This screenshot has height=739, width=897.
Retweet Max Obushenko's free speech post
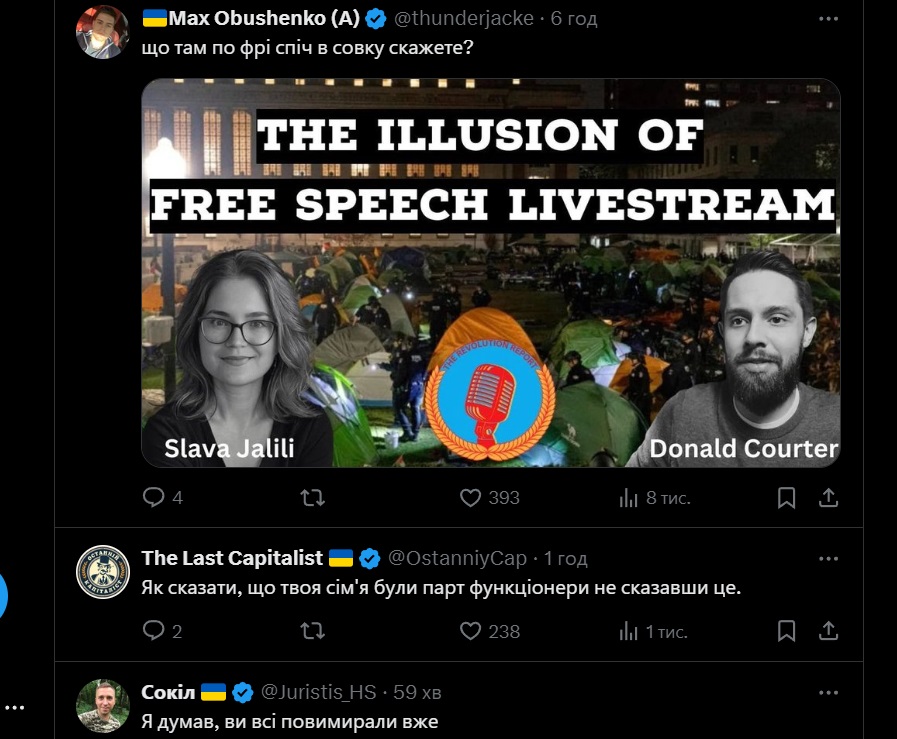click(313, 498)
